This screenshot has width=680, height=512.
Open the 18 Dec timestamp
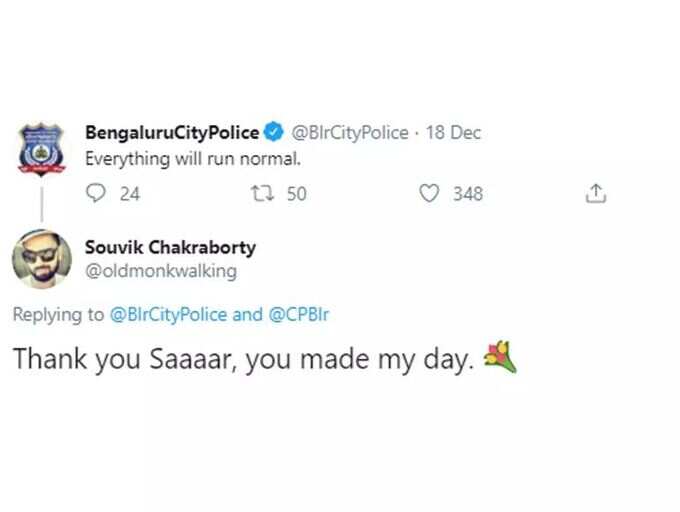point(453,133)
